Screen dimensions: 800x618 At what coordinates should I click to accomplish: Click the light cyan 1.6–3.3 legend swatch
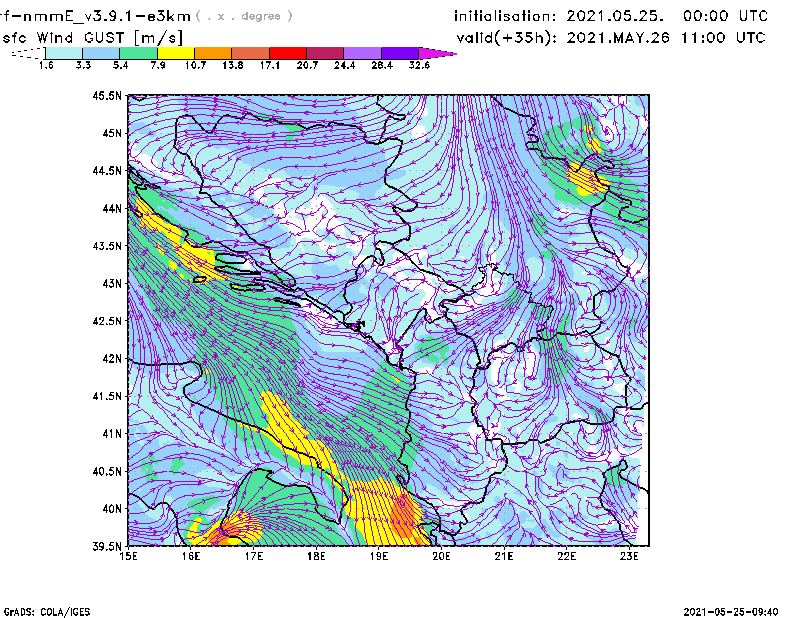coord(64,53)
